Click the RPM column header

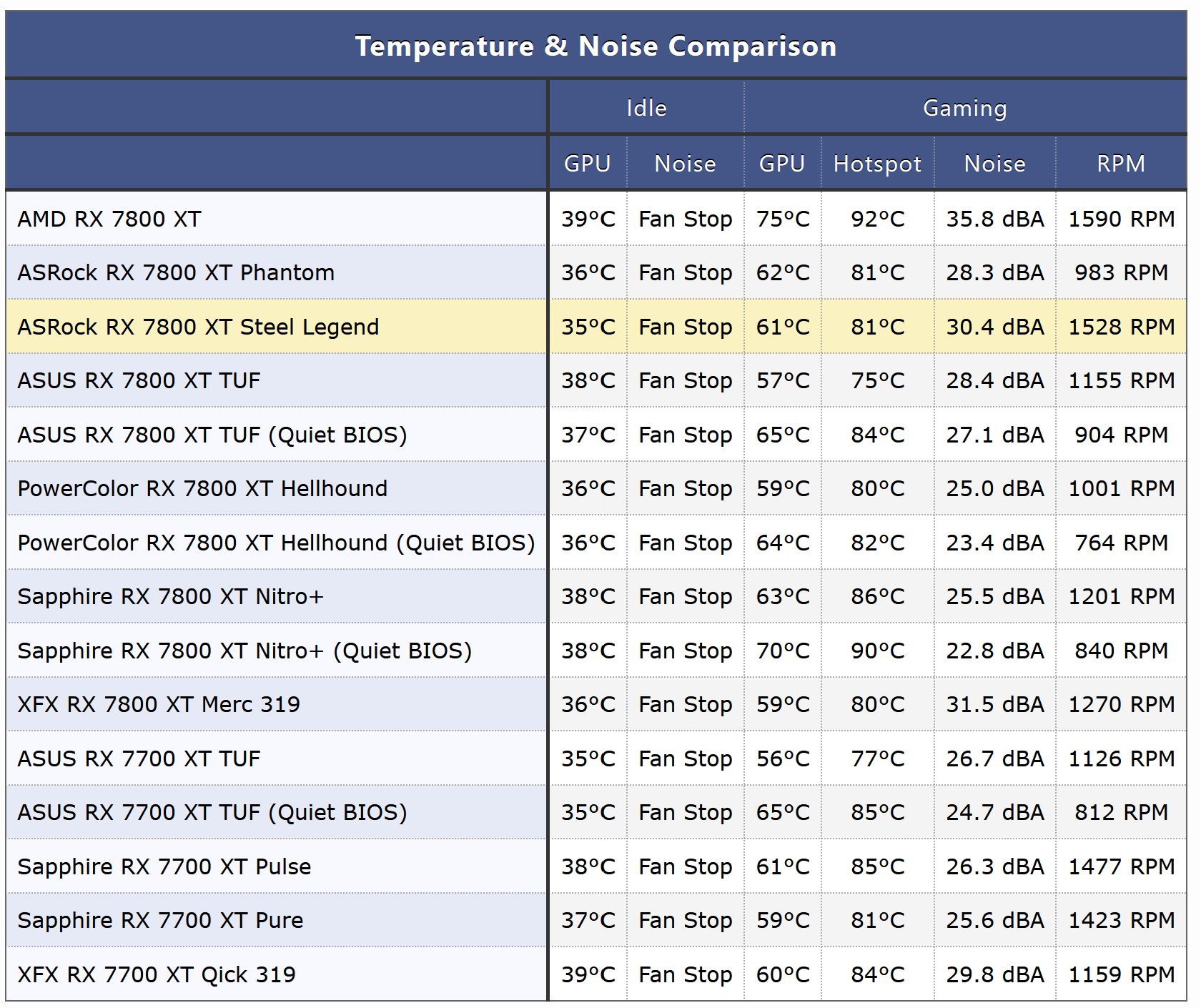tap(1120, 164)
